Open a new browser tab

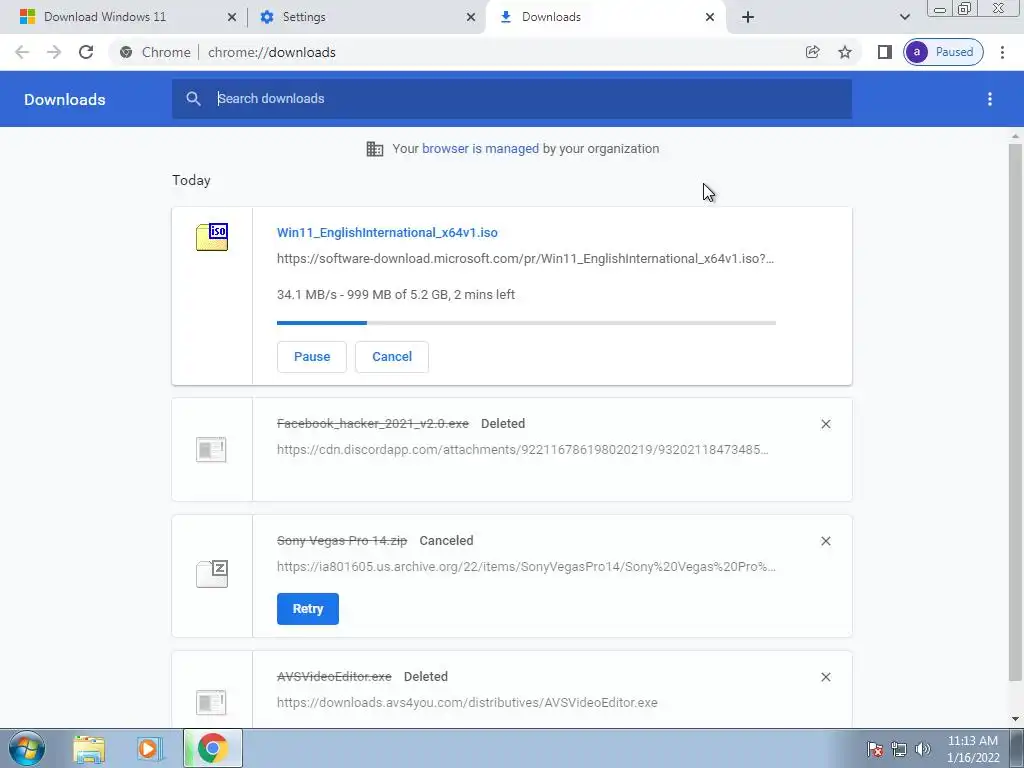748,17
